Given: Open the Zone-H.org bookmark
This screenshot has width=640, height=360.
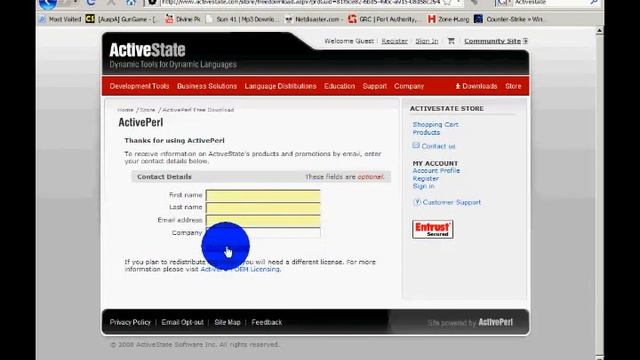Looking at the screenshot, I should tap(448, 19).
